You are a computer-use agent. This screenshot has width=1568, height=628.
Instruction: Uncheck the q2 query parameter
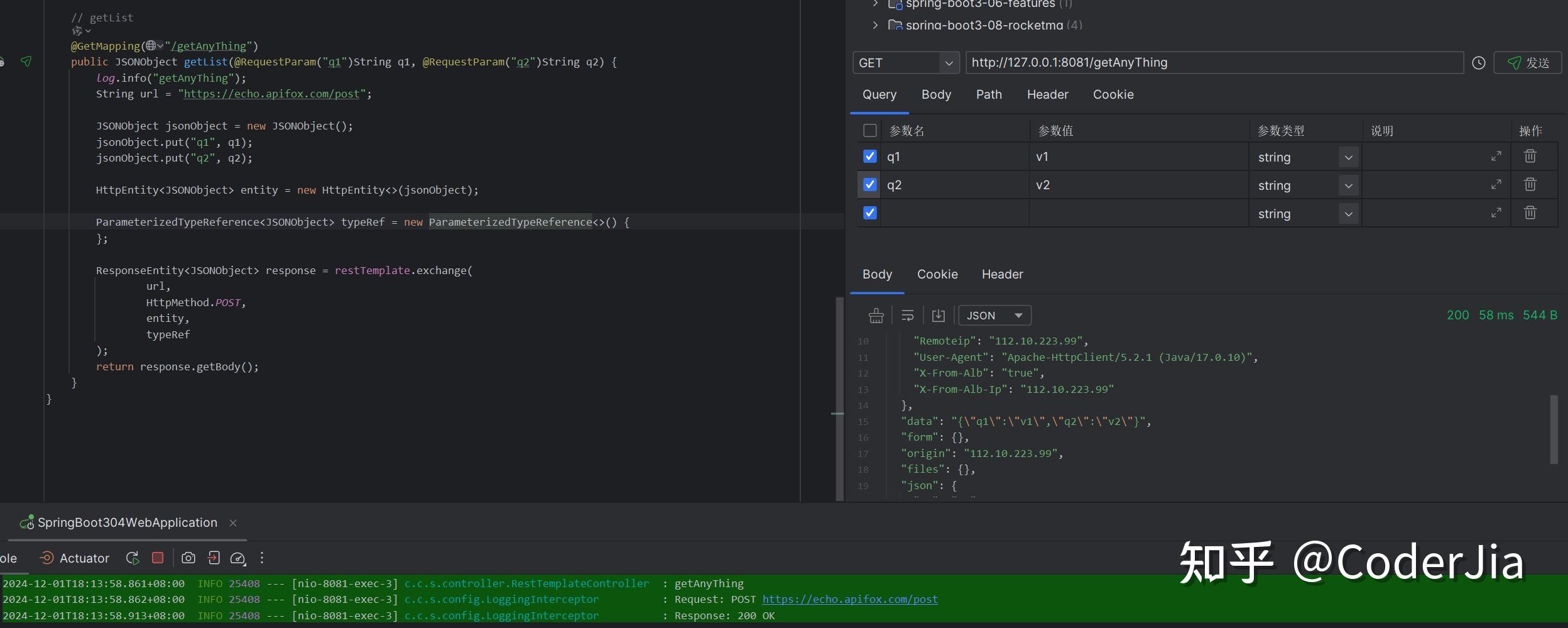(x=869, y=184)
